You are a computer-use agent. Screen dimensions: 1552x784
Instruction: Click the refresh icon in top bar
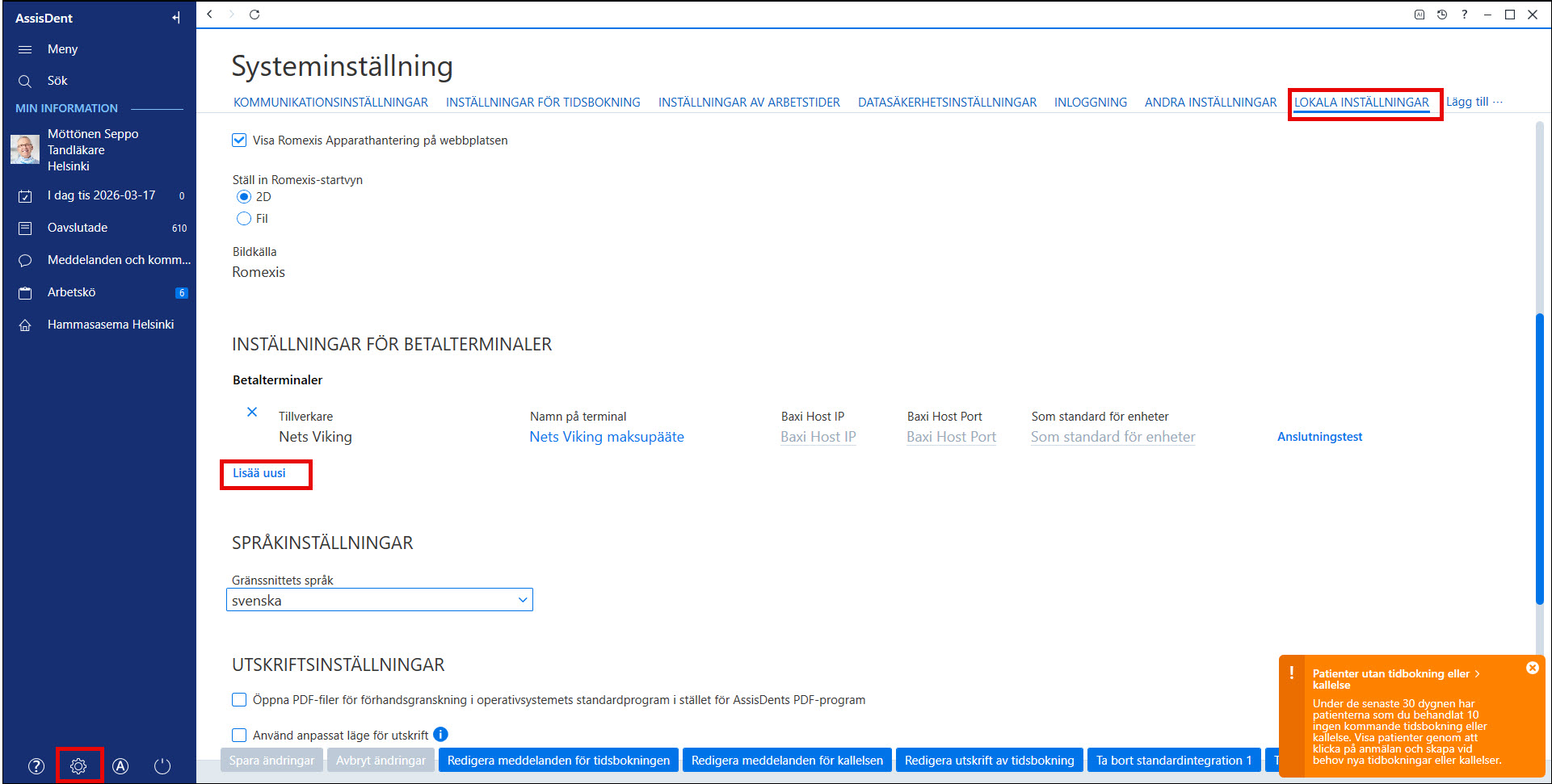pyautogui.click(x=254, y=15)
